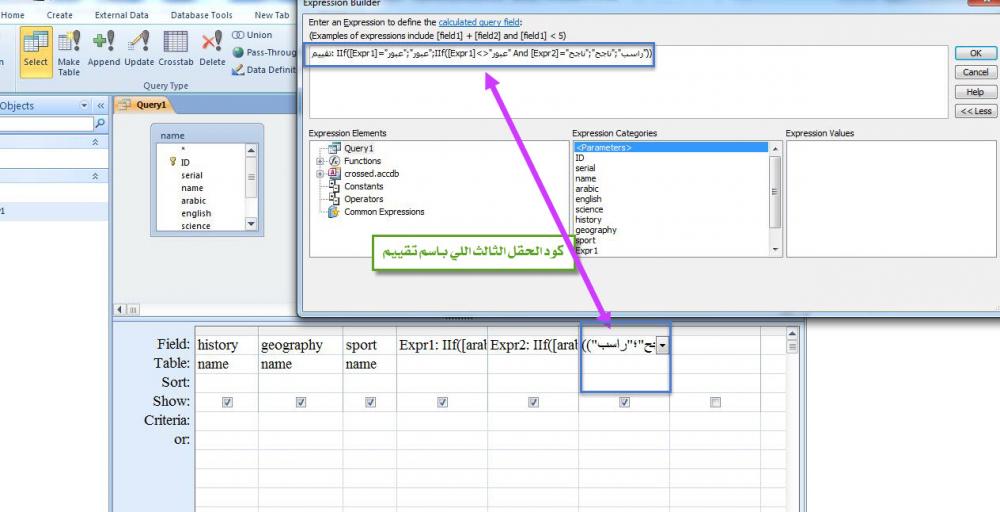Open the field dropdown arrow in grid

[662, 345]
